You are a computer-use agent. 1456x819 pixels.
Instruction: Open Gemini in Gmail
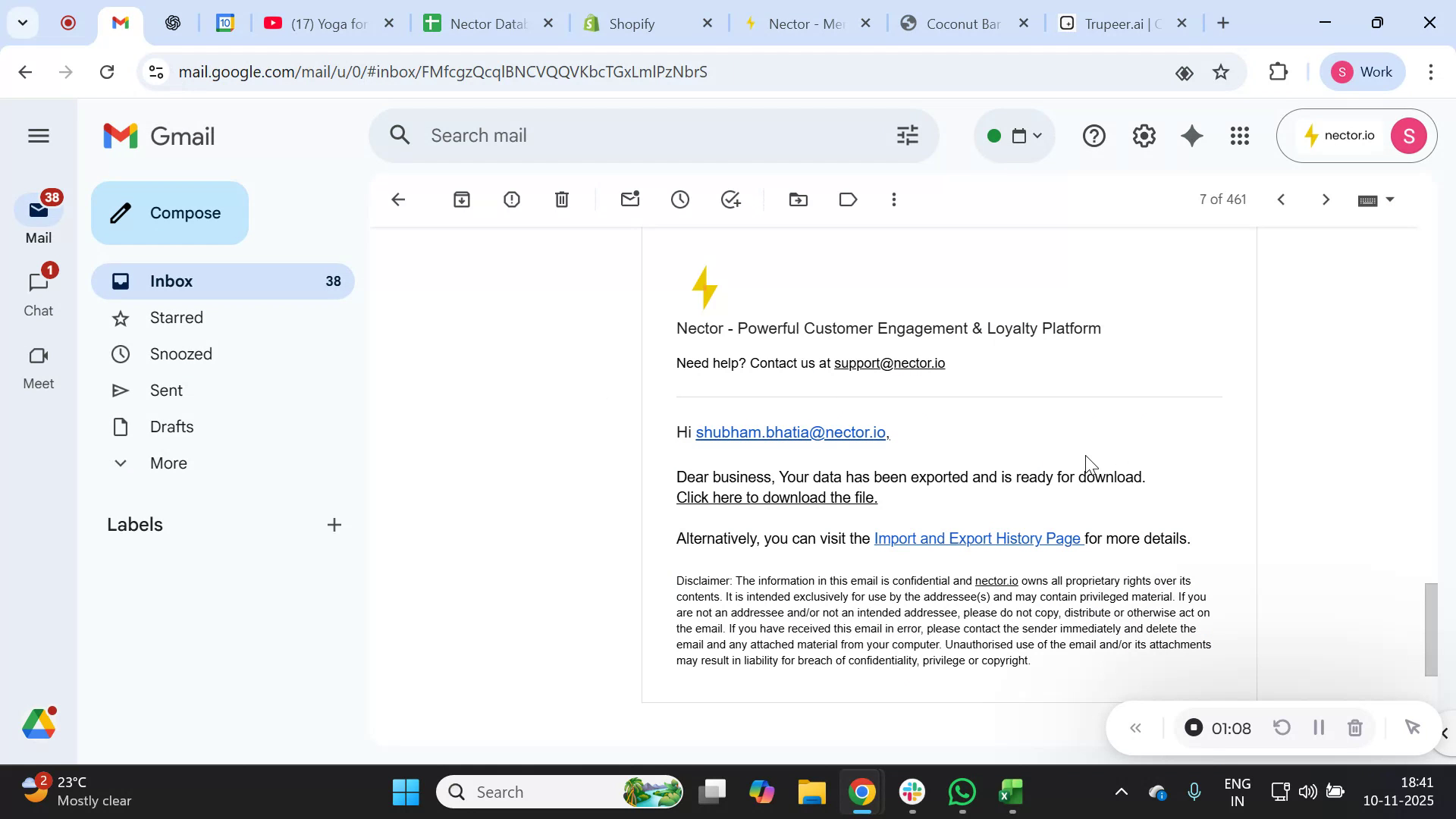[x=1191, y=136]
